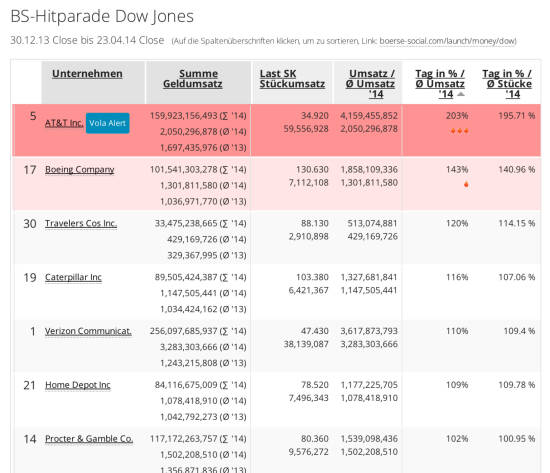
Task: Sort by Tag in % / Ø Stücke '14 header
Action: pos(507,84)
